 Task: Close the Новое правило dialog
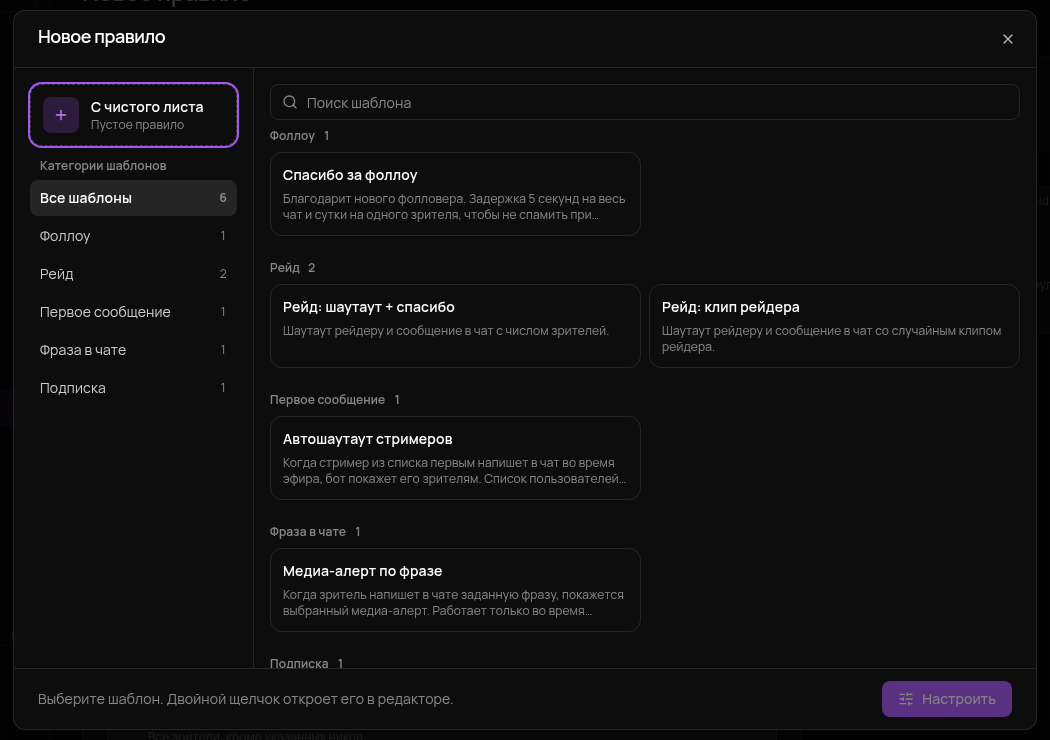click(1008, 39)
